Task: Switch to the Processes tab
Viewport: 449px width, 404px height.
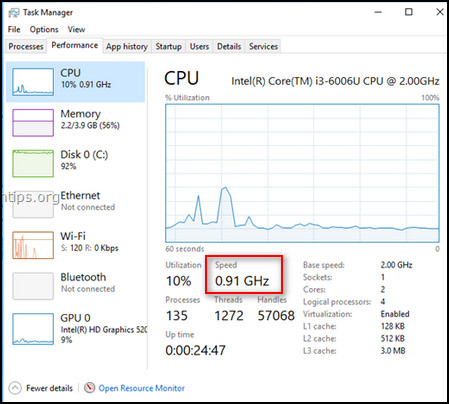Action: click(26, 46)
